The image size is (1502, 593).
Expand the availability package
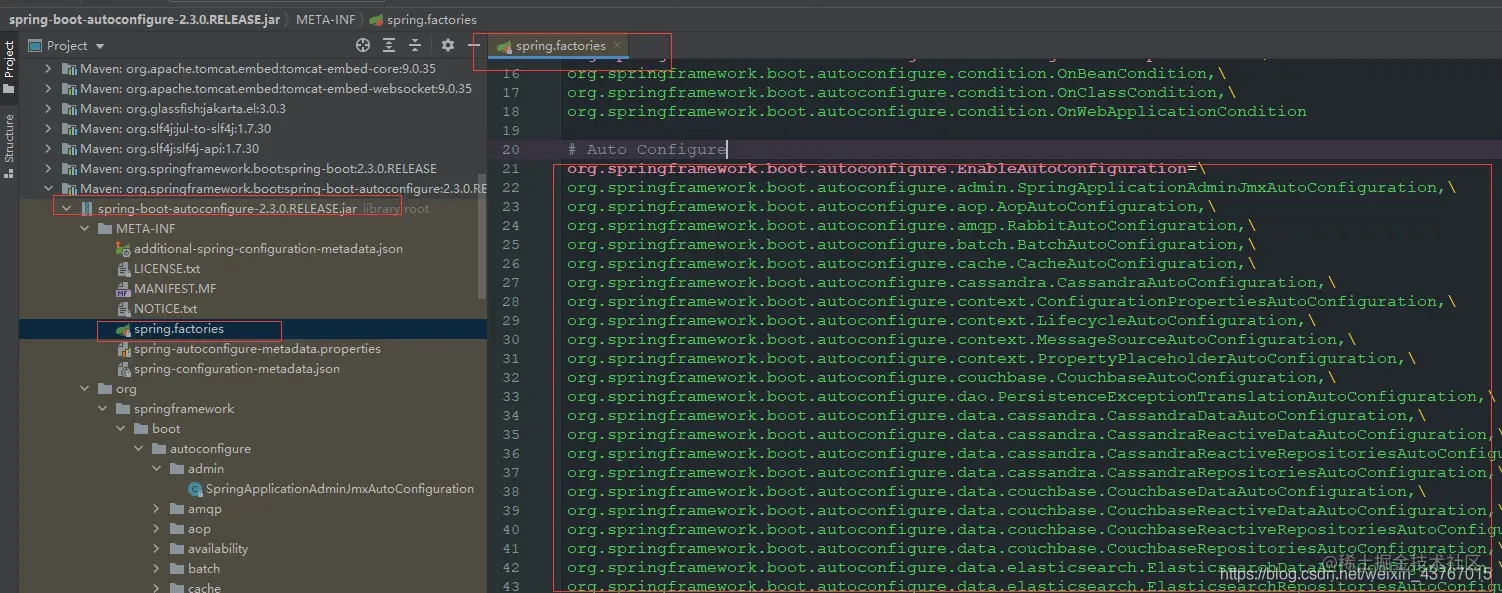click(156, 549)
